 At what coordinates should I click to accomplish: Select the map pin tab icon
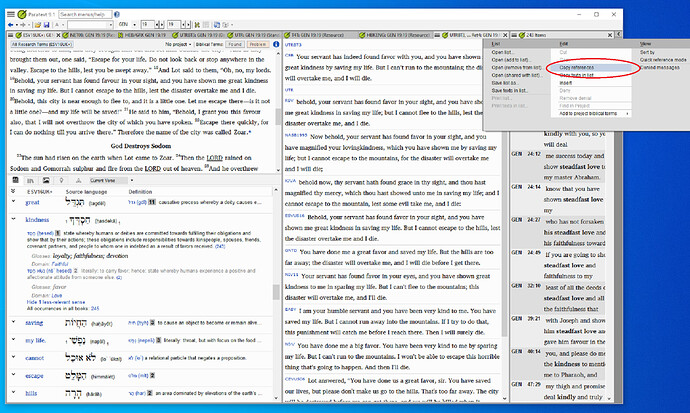coord(62,181)
